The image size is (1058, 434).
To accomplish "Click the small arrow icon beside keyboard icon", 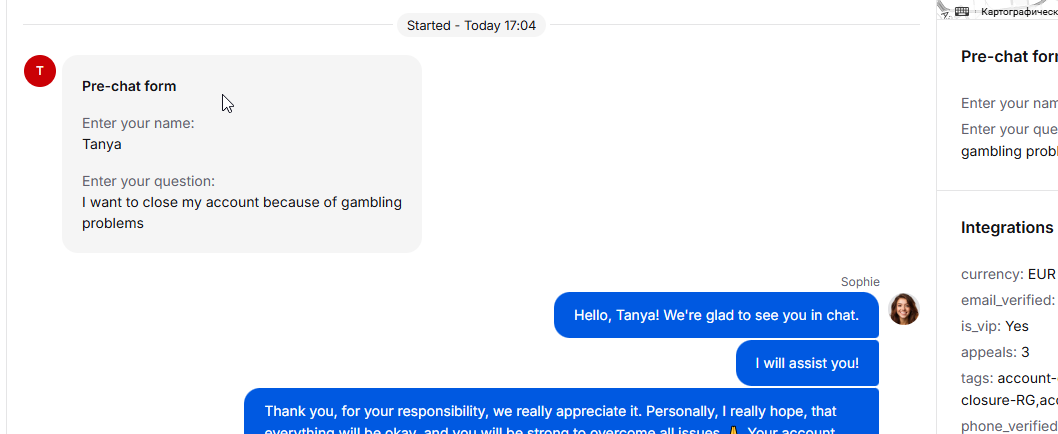I will point(946,14).
